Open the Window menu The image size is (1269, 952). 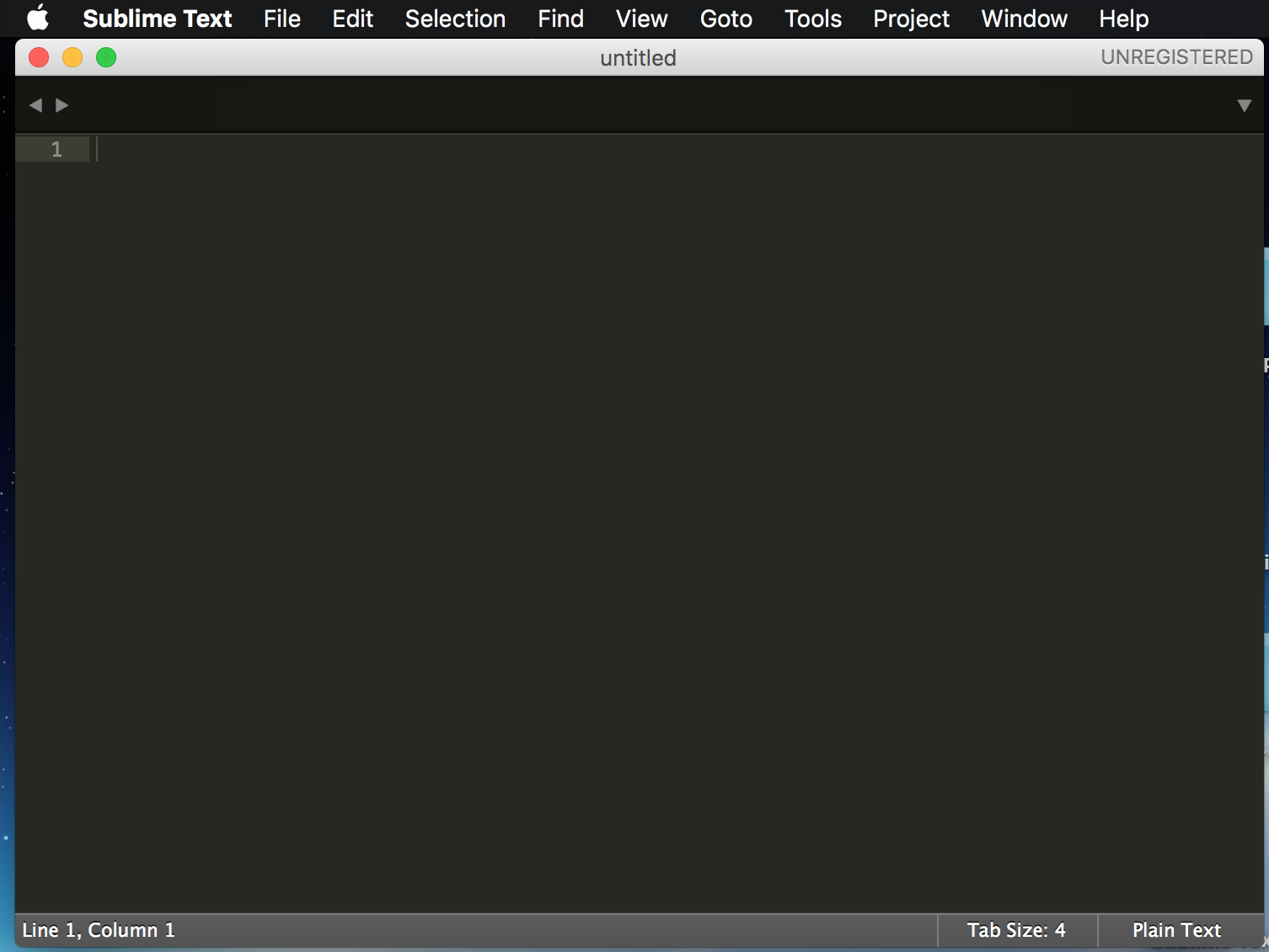coord(1024,19)
